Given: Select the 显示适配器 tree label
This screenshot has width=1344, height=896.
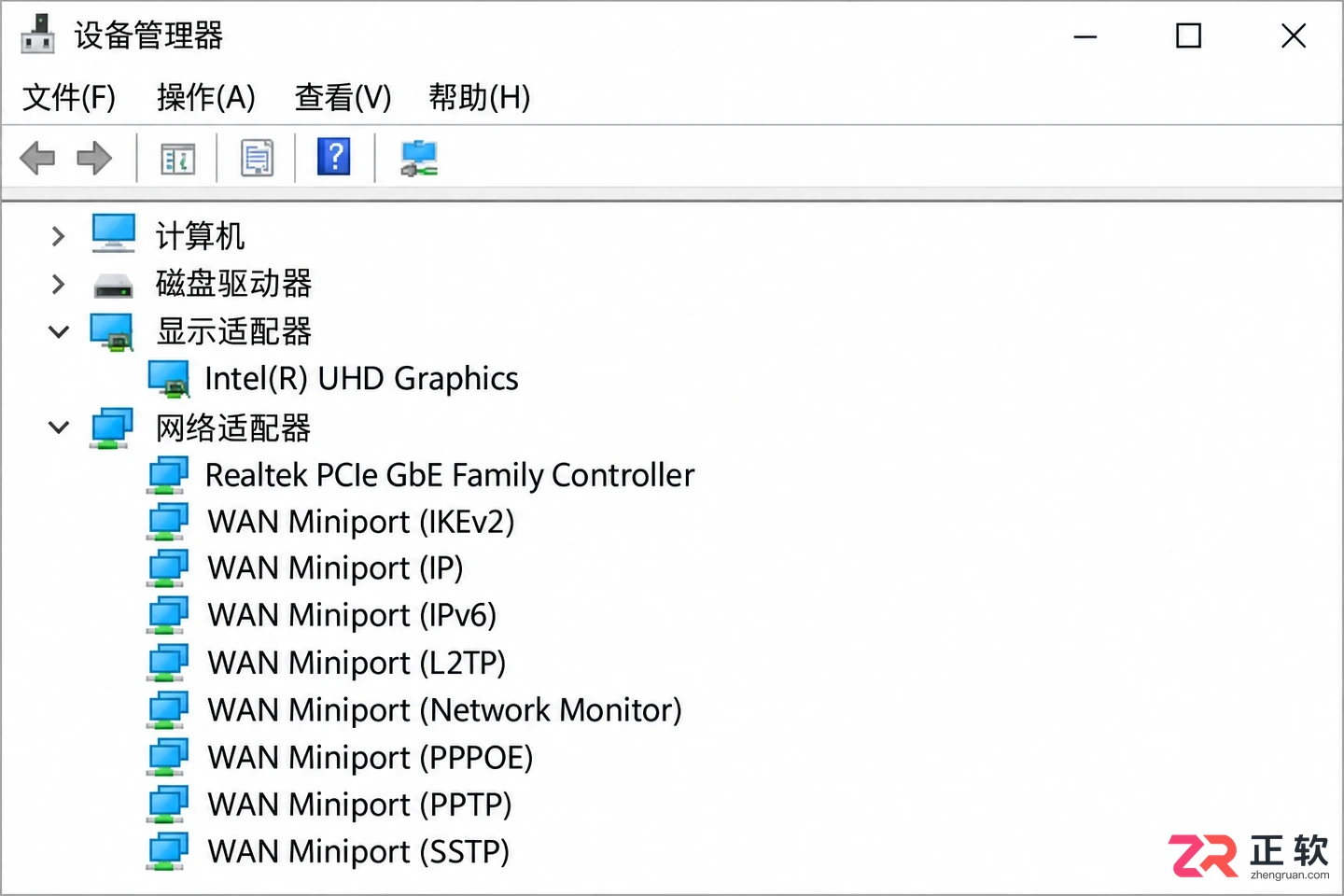Looking at the screenshot, I should pos(233,331).
